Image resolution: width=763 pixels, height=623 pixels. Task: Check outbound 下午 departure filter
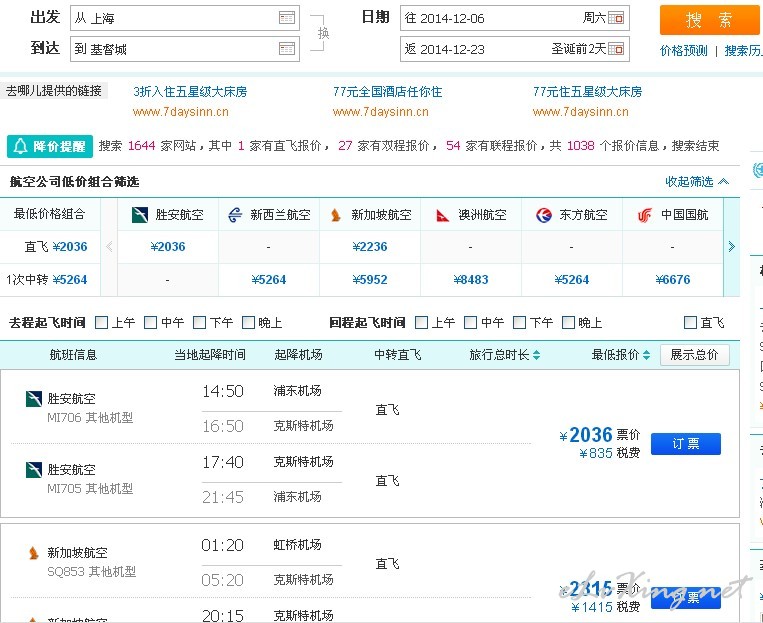tap(200, 323)
